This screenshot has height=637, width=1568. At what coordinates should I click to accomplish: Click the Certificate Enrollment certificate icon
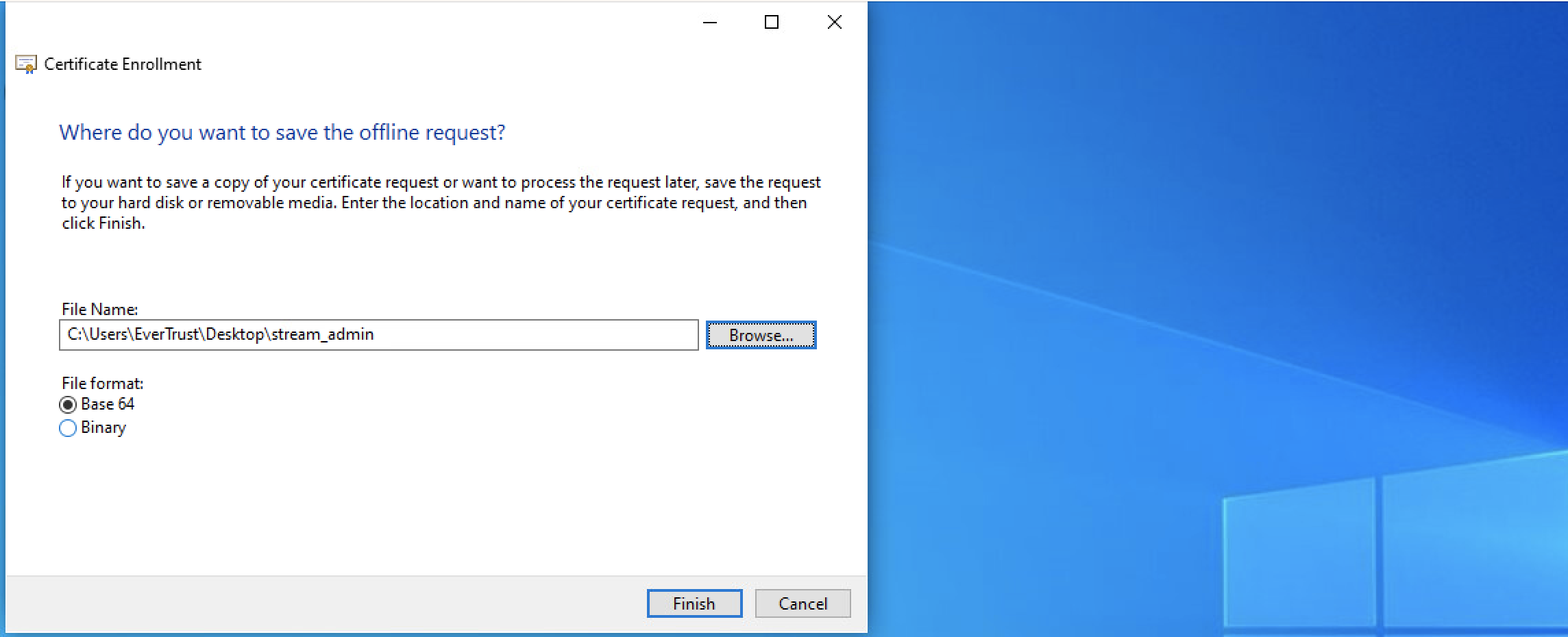[x=26, y=64]
